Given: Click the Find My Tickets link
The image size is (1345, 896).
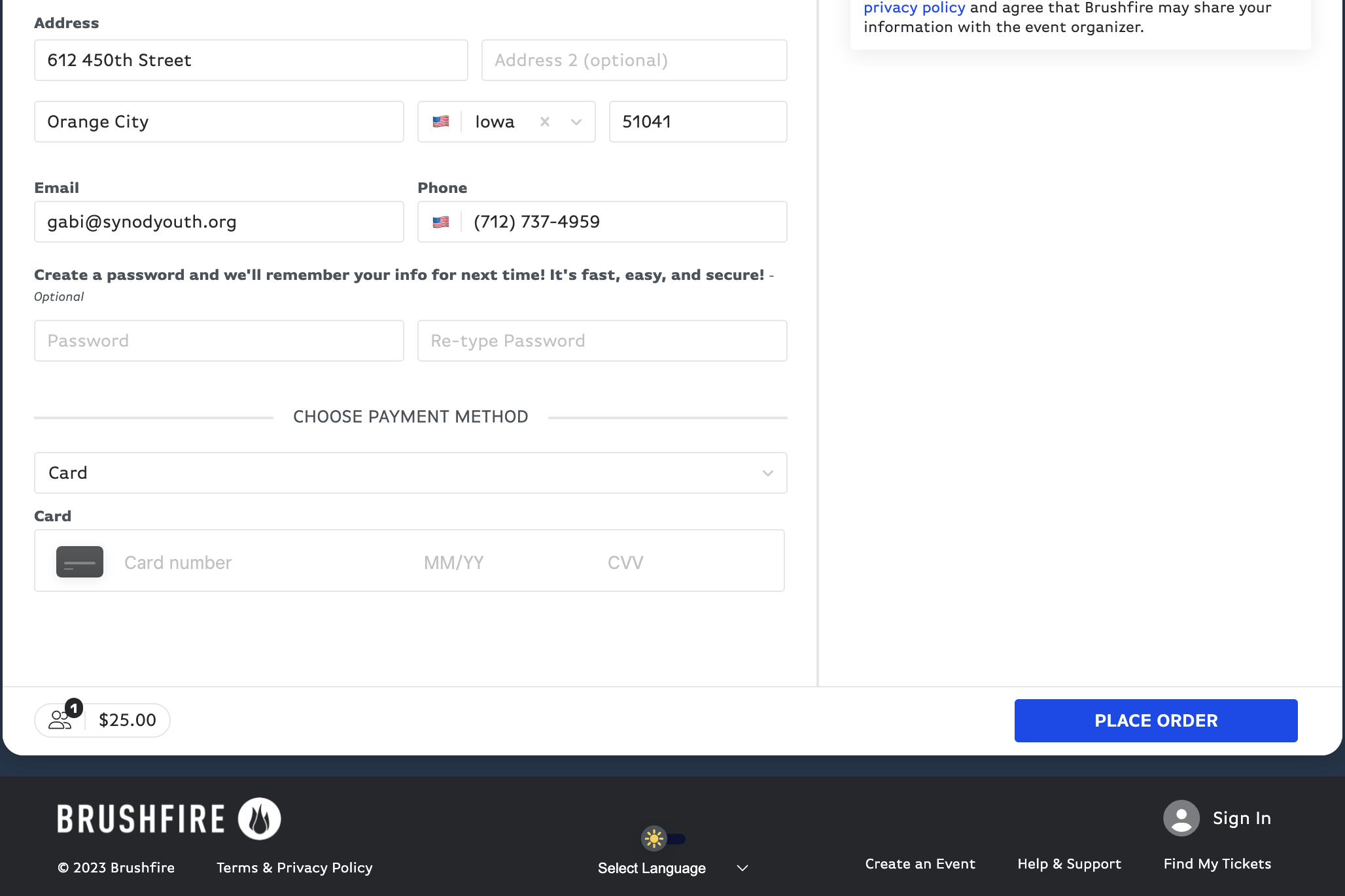Looking at the screenshot, I should 1217,864.
